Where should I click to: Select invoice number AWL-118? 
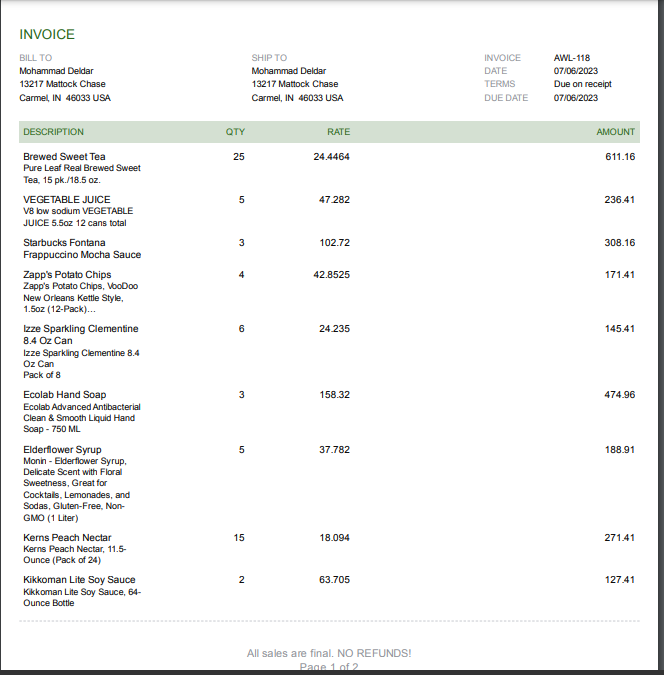pos(571,58)
